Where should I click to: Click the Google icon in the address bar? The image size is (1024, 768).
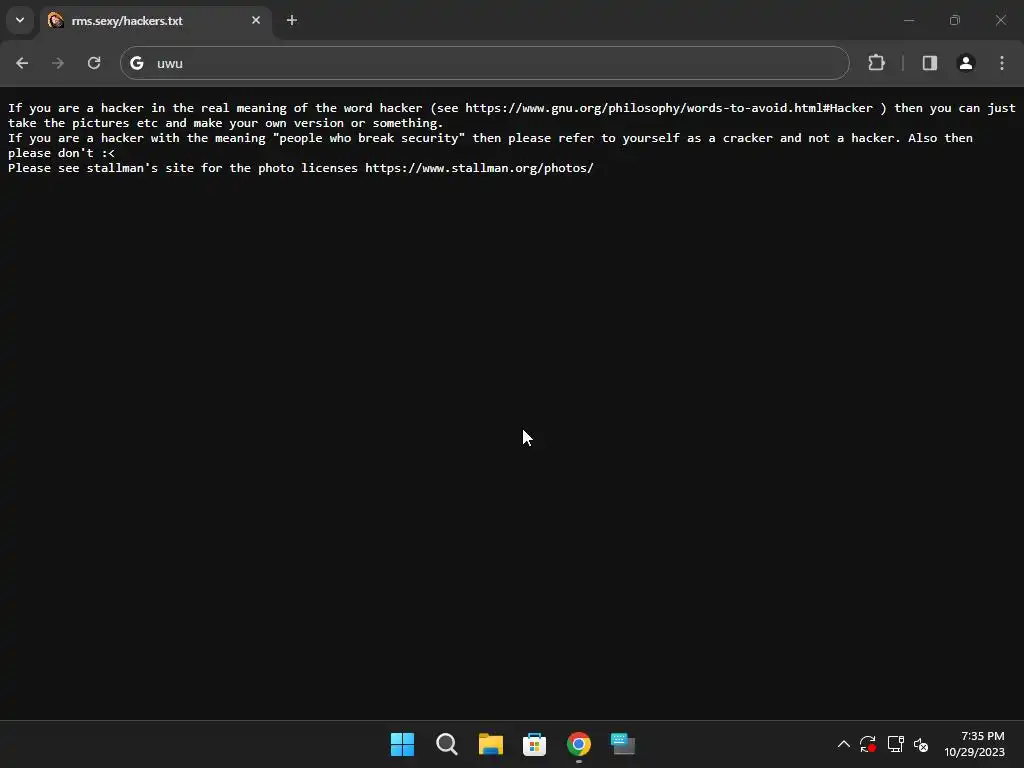click(136, 63)
